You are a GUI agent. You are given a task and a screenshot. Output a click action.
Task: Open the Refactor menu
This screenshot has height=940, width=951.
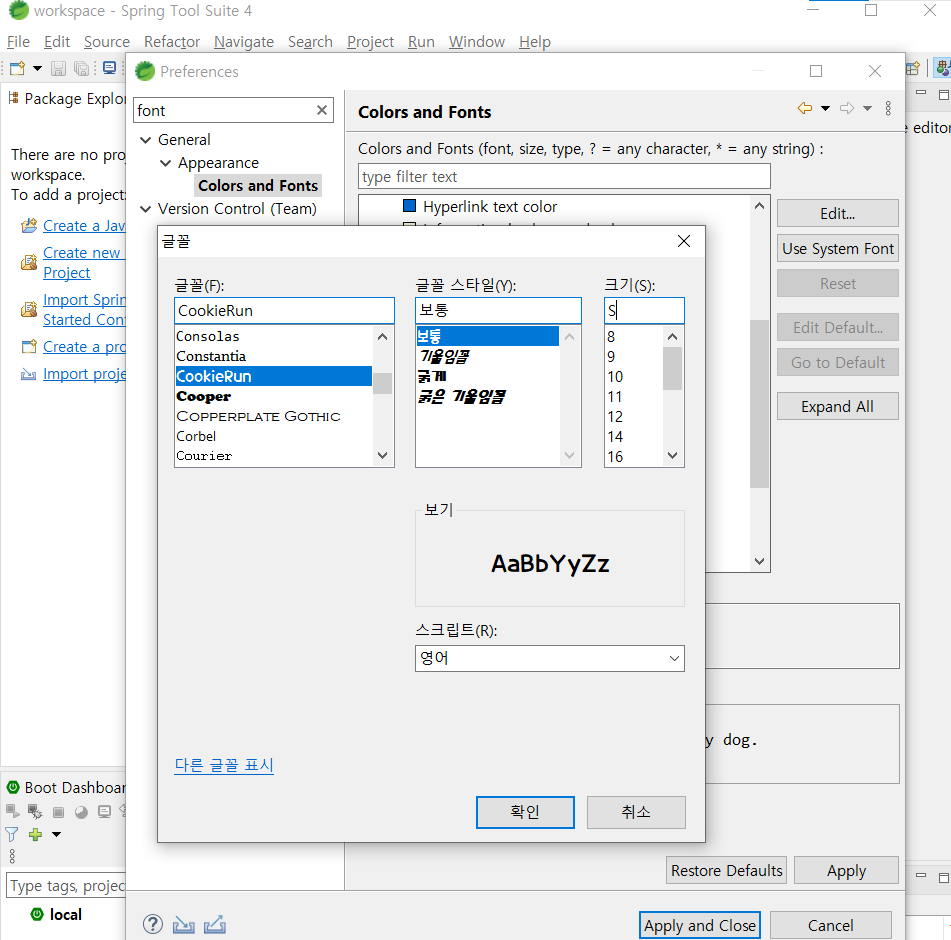[172, 42]
